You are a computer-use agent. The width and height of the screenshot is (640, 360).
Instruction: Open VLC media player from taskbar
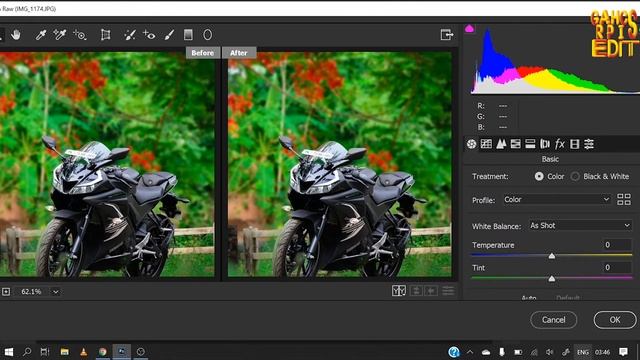(x=84, y=351)
